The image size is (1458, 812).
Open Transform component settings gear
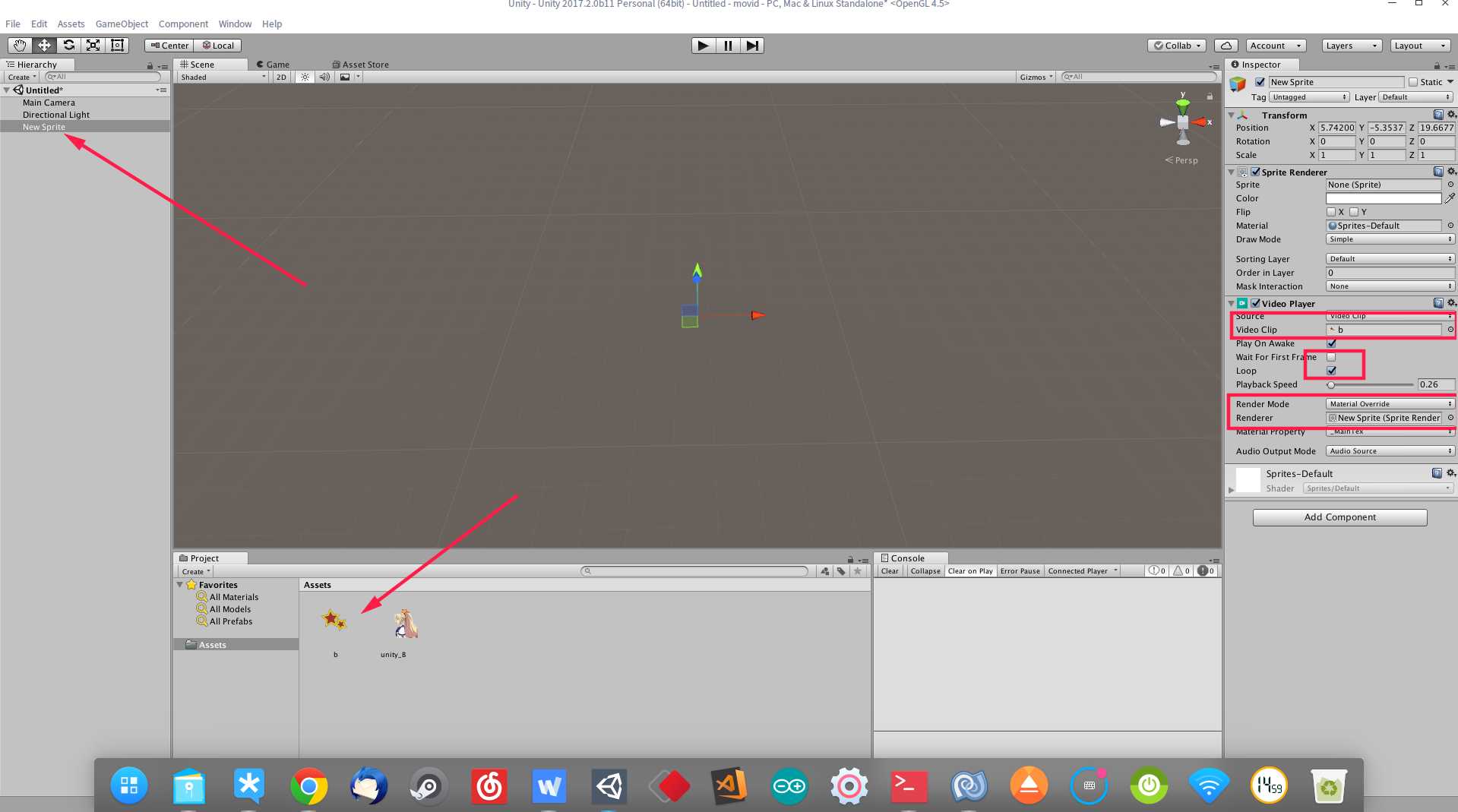1451,115
